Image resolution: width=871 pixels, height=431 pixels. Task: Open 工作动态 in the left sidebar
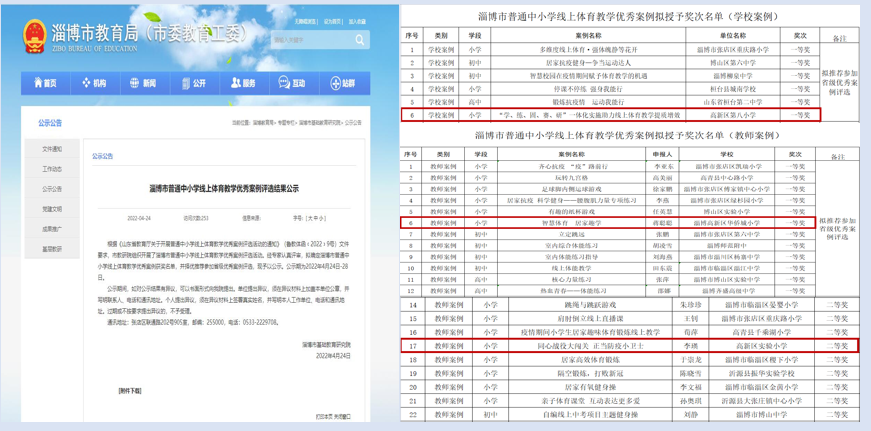[51, 169]
